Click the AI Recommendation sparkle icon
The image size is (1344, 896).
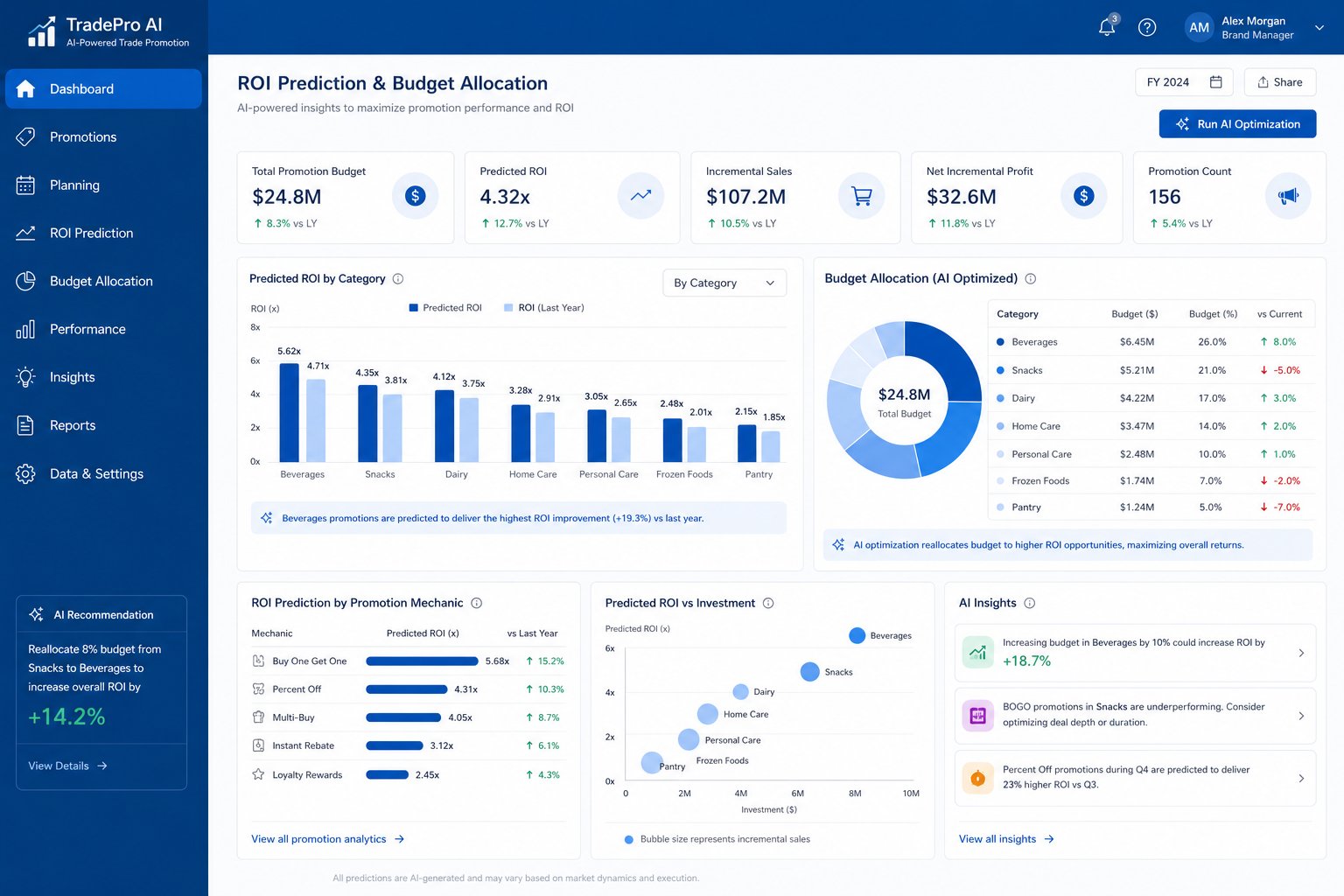click(x=36, y=614)
